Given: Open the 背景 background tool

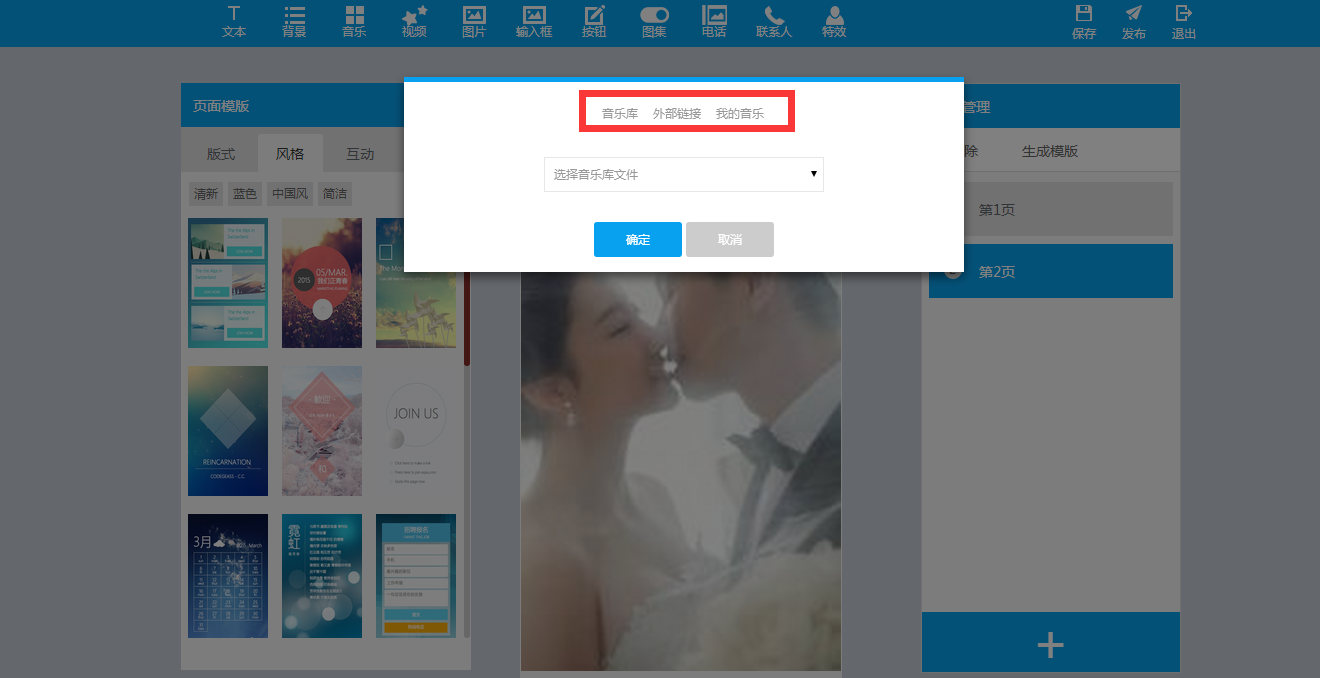Looking at the screenshot, I should (294, 21).
